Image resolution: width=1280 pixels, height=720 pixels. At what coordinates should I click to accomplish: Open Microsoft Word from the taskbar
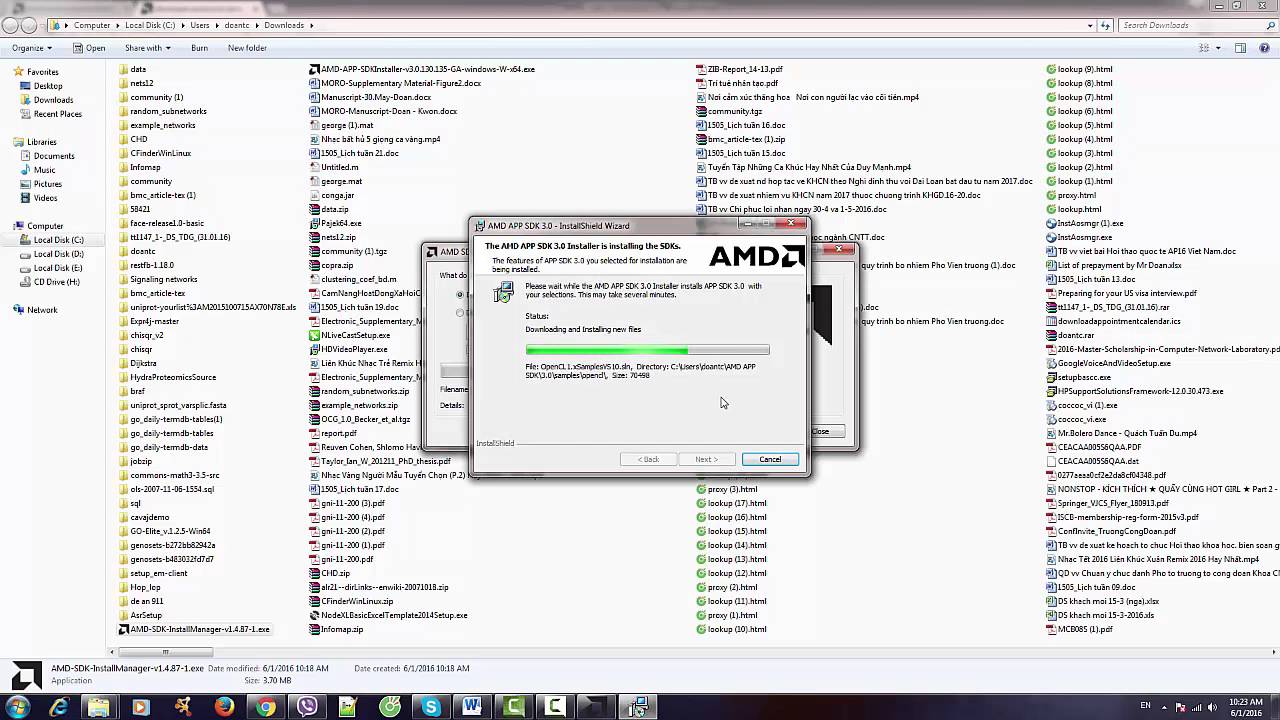tap(473, 706)
